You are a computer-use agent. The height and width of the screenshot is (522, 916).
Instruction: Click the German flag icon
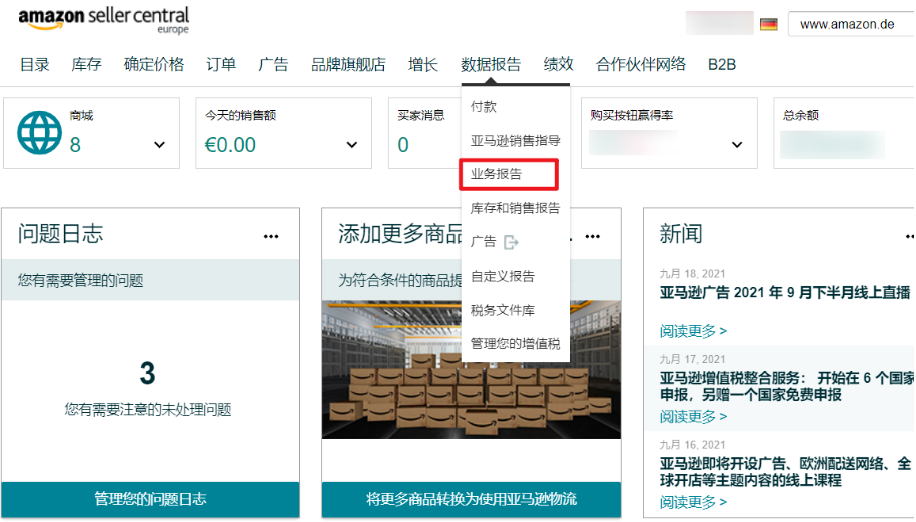coord(768,25)
